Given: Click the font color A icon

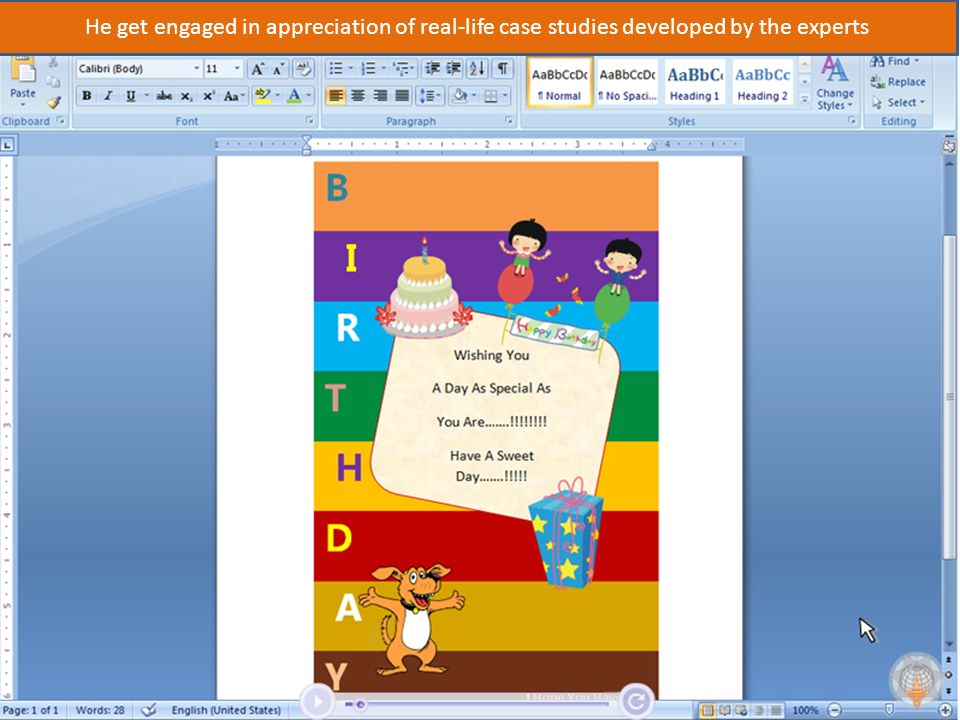Looking at the screenshot, I should [294, 96].
